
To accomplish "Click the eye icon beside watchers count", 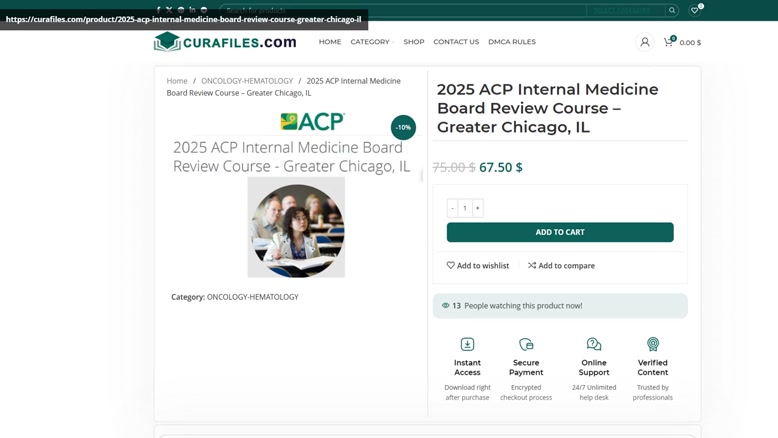I will coord(446,306).
